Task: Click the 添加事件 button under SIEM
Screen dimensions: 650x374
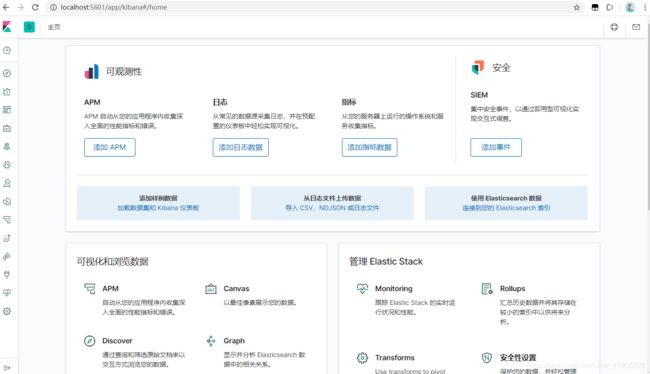Action: pyautogui.click(x=496, y=147)
